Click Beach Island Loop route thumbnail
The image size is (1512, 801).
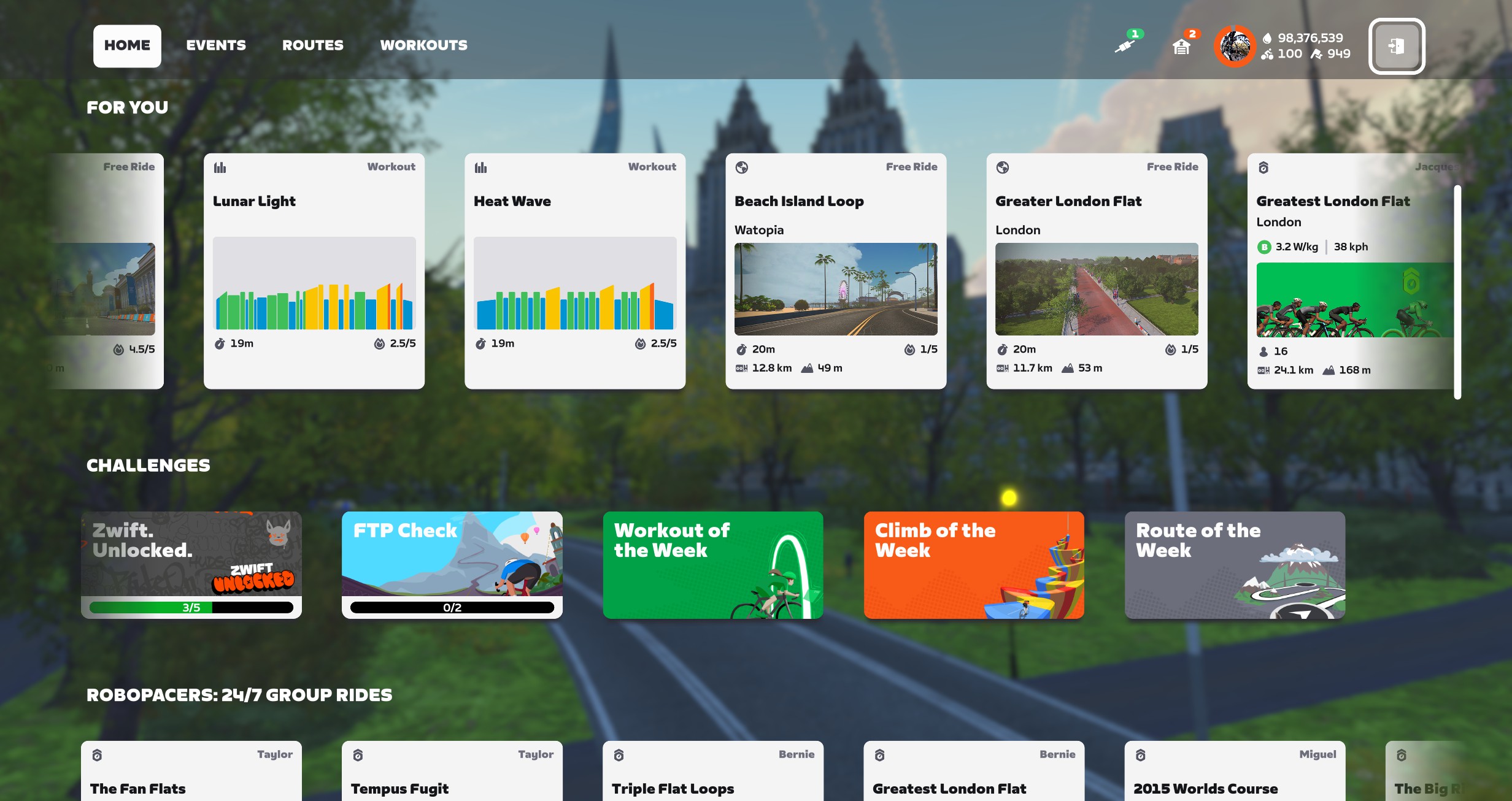tap(836, 289)
